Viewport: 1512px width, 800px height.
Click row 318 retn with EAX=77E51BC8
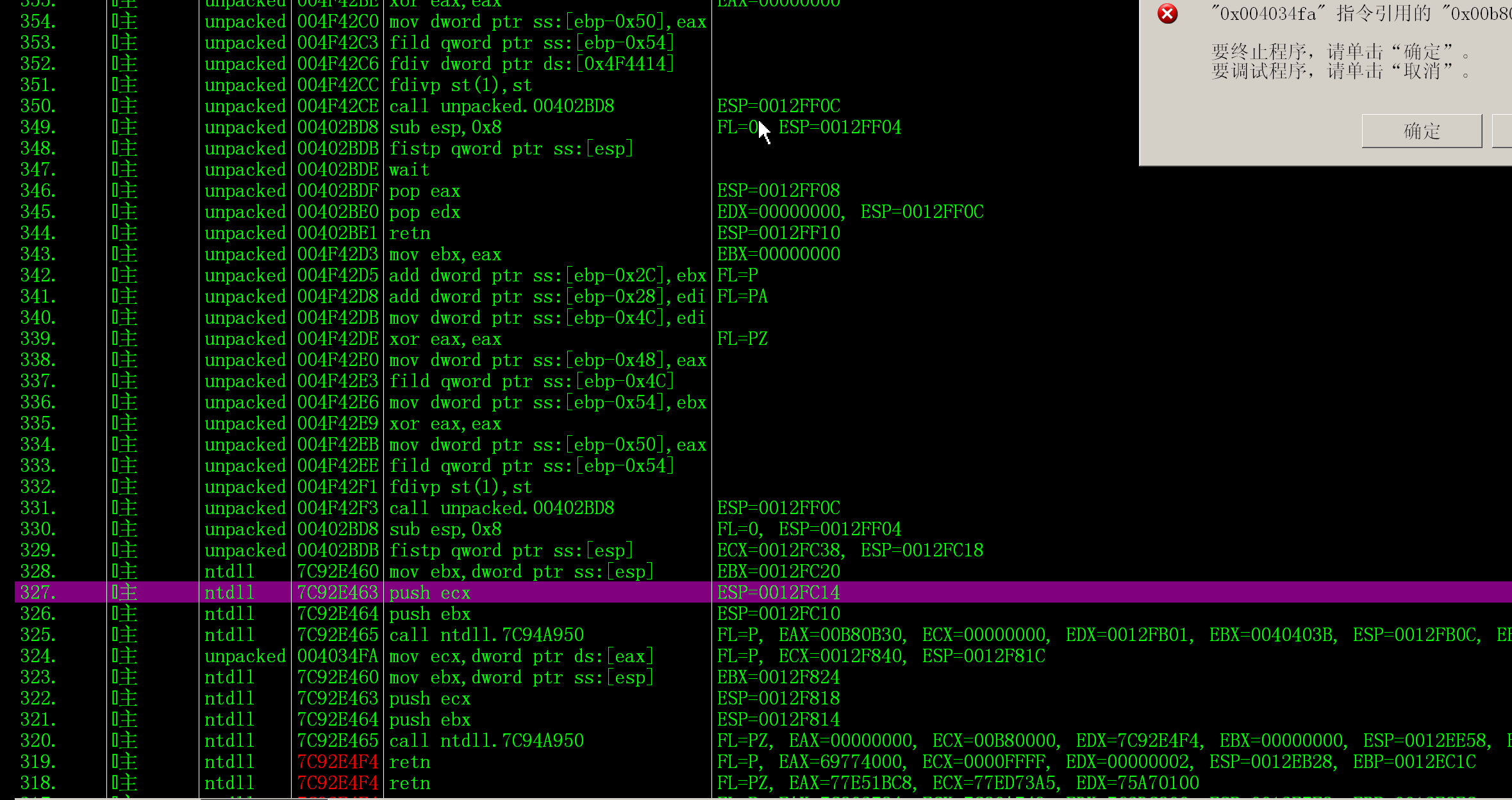coord(763,783)
